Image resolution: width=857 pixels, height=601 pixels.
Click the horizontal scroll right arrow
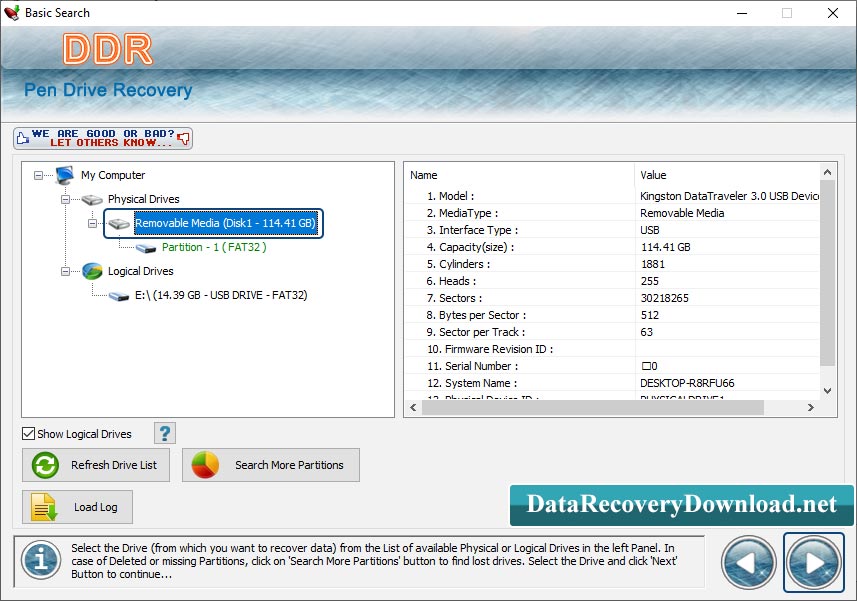click(x=811, y=408)
